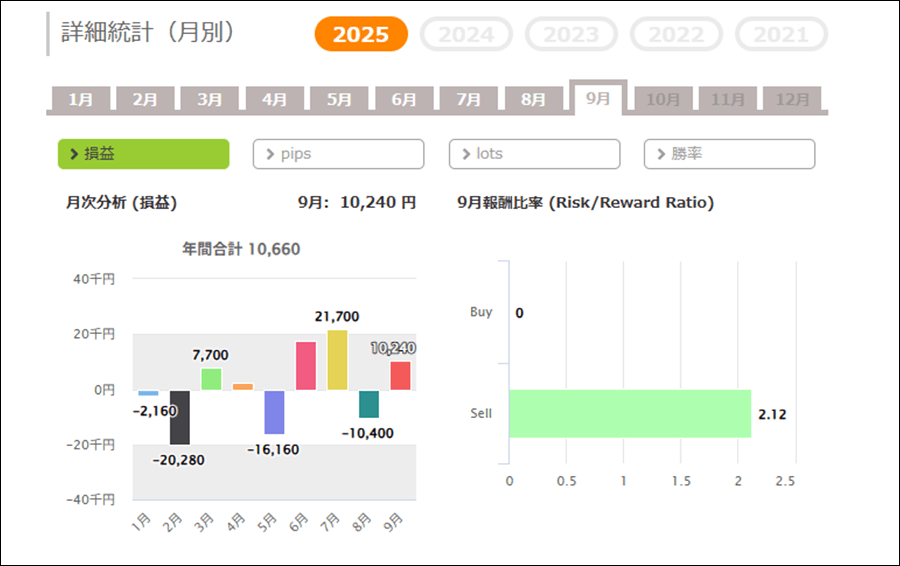This screenshot has width=900, height=566.
Task: Switch the metric to pips
Action: (x=338, y=154)
